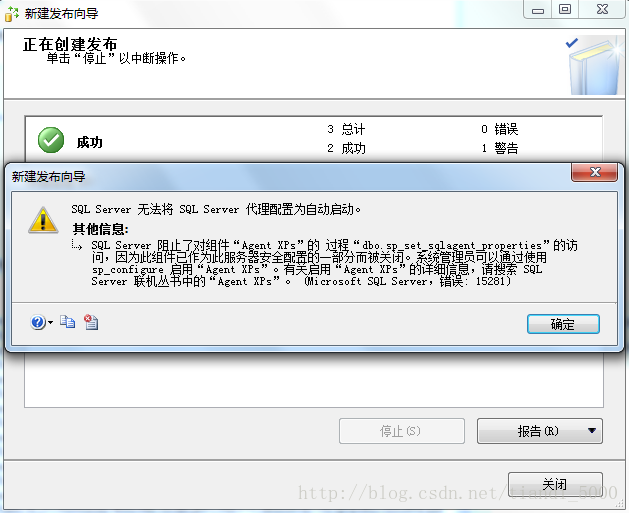The image size is (629, 513).
Task: Click the 正在创建发布 heading
Action: pos(70,44)
